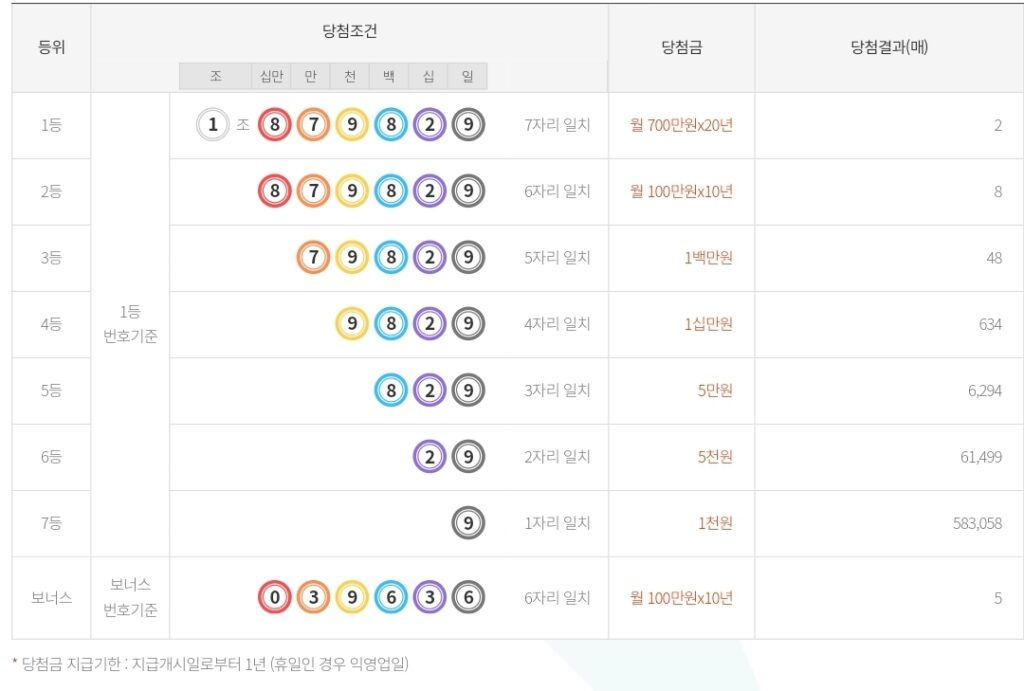Image resolution: width=1024 pixels, height=691 pixels.
Task: Click the orange 3 ball in the 보너스 row
Action: tap(313, 598)
